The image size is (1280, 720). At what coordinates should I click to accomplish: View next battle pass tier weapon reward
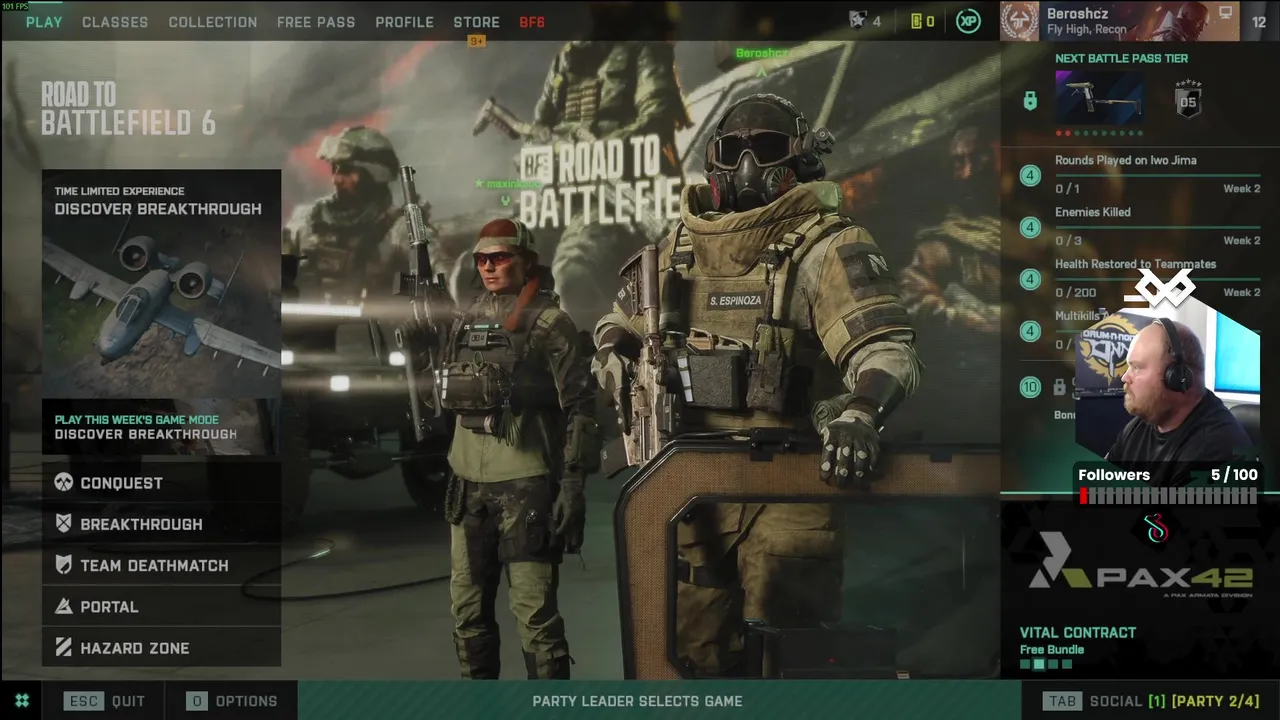[1100, 97]
